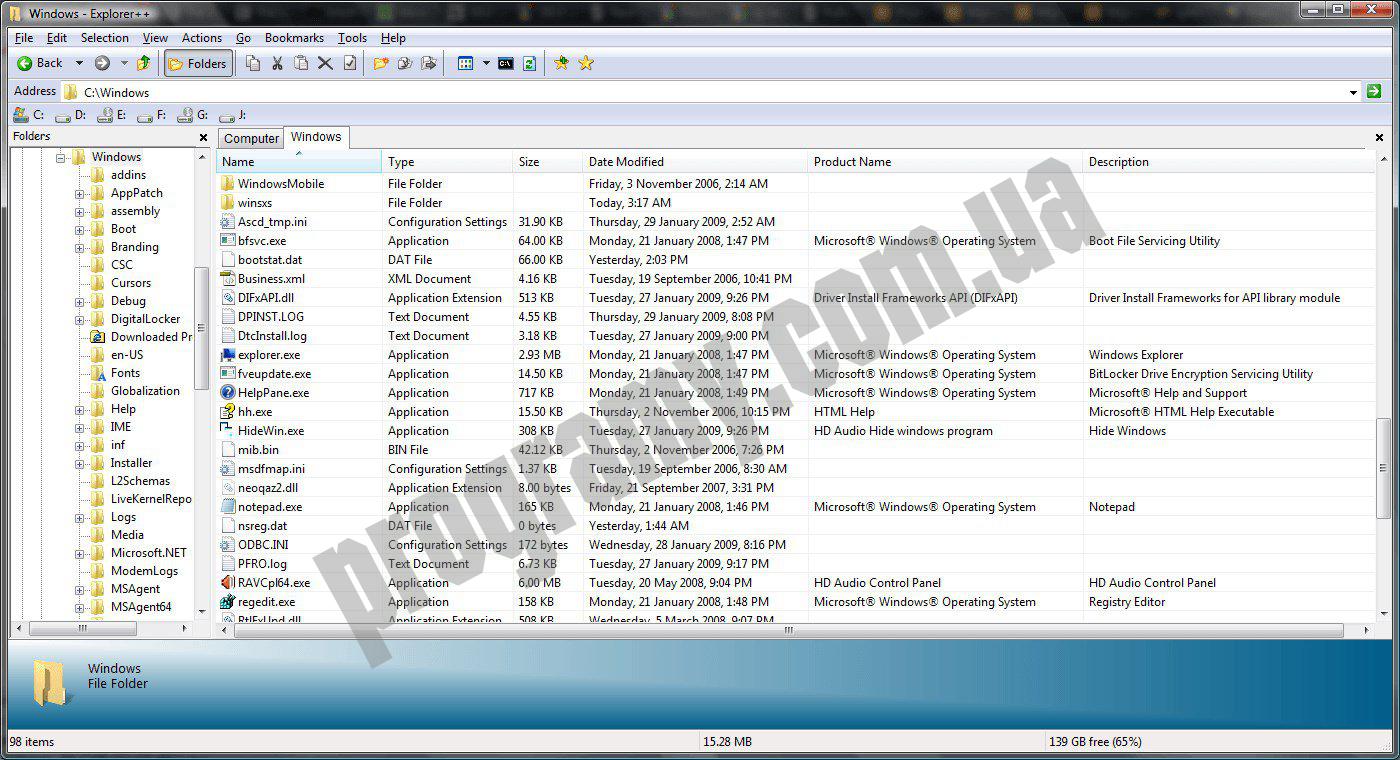Expand the Installer tree node

click(x=79, y=463)
